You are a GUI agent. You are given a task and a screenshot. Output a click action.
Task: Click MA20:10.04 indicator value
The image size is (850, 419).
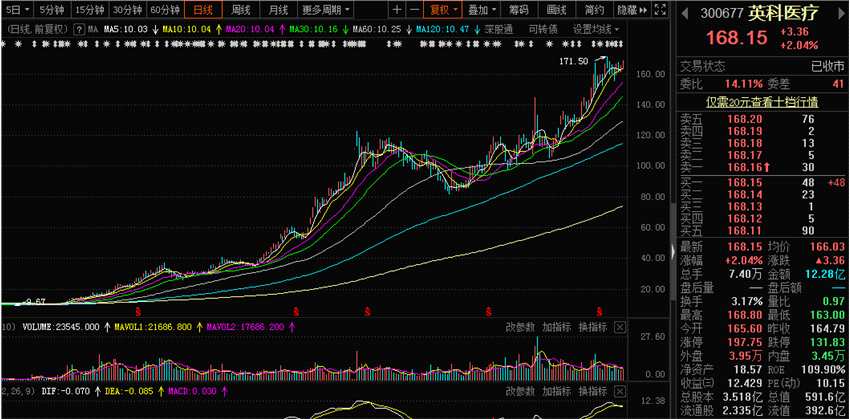pyautogui.click(x=249, y=29)
